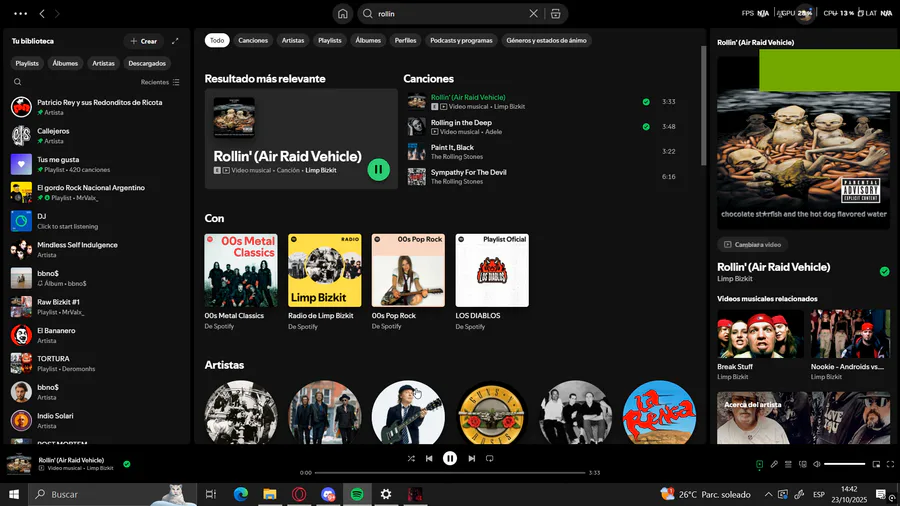The image size is (900, 506).
Task: Toggle saved check on Rollin' song row
Action: coord(646,102)
